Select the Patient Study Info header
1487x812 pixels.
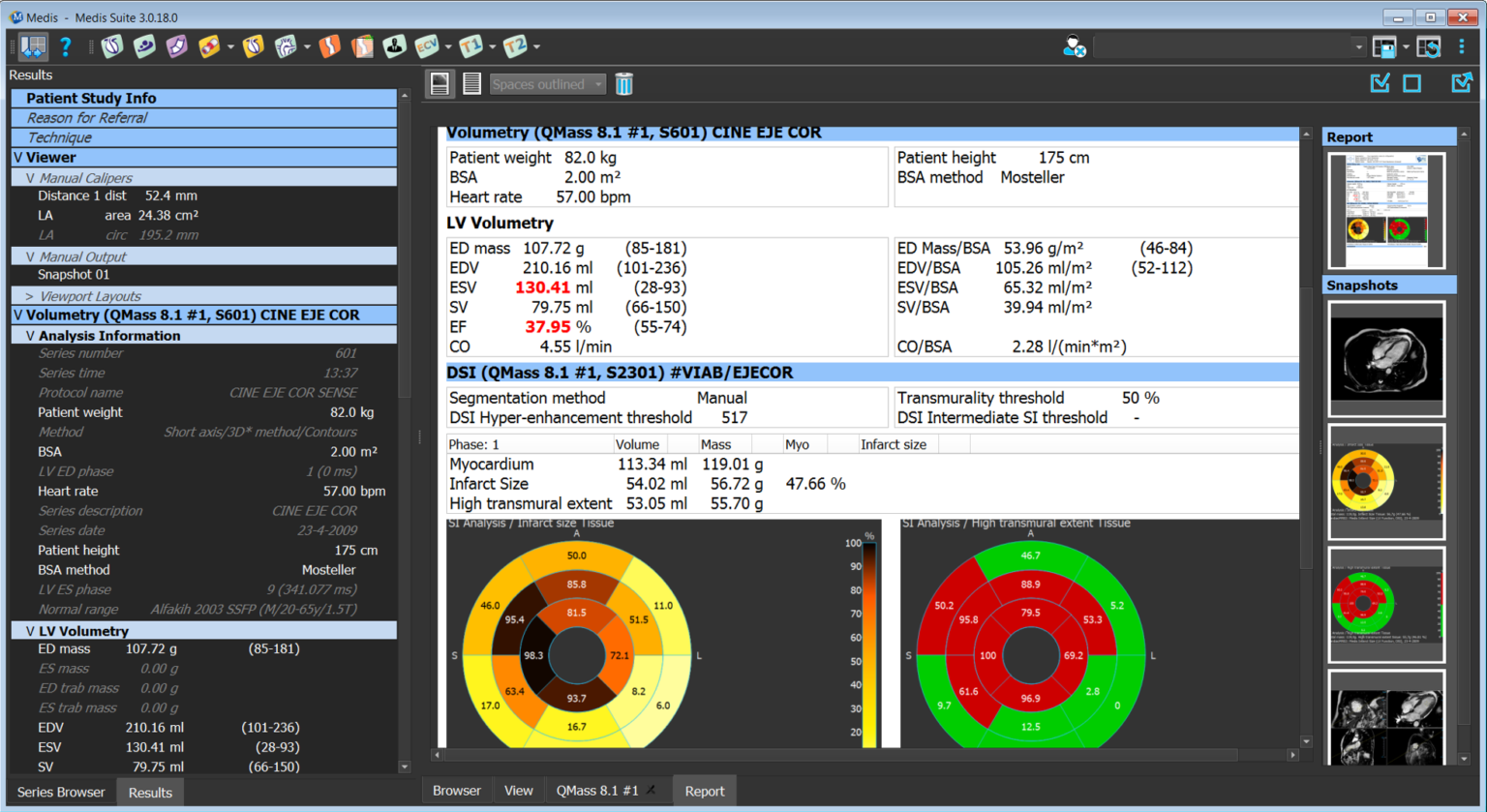(91, 98)
